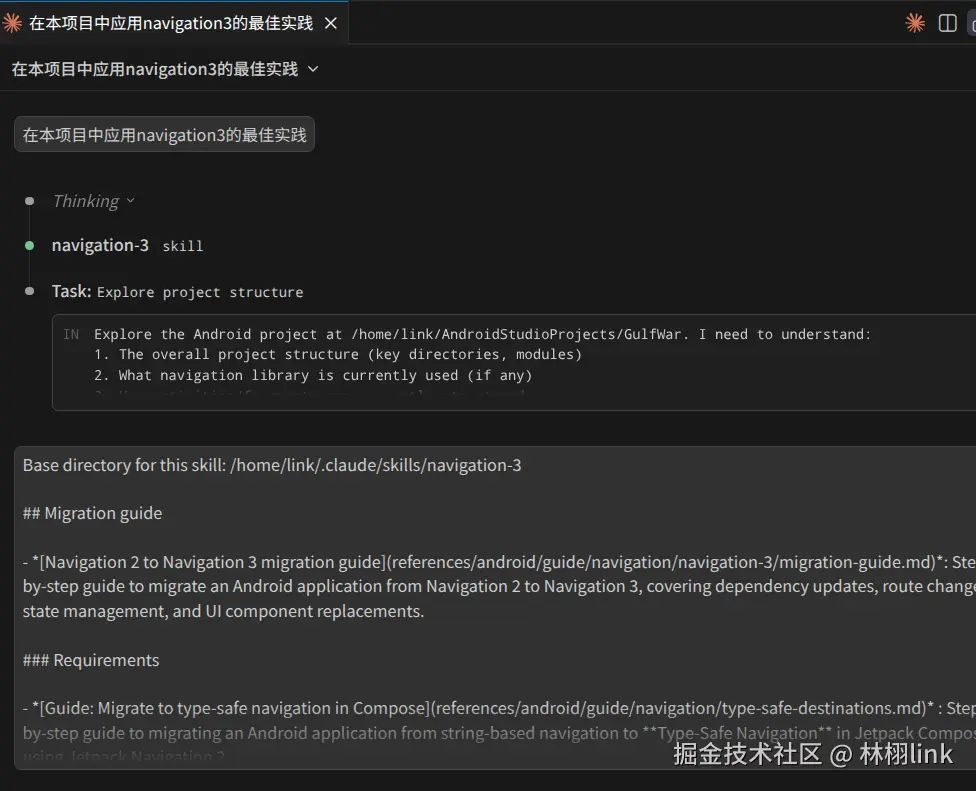976x791 pixels.
Task: Click '2. What navigation library is currently used' line
Action: click(313, 375)
